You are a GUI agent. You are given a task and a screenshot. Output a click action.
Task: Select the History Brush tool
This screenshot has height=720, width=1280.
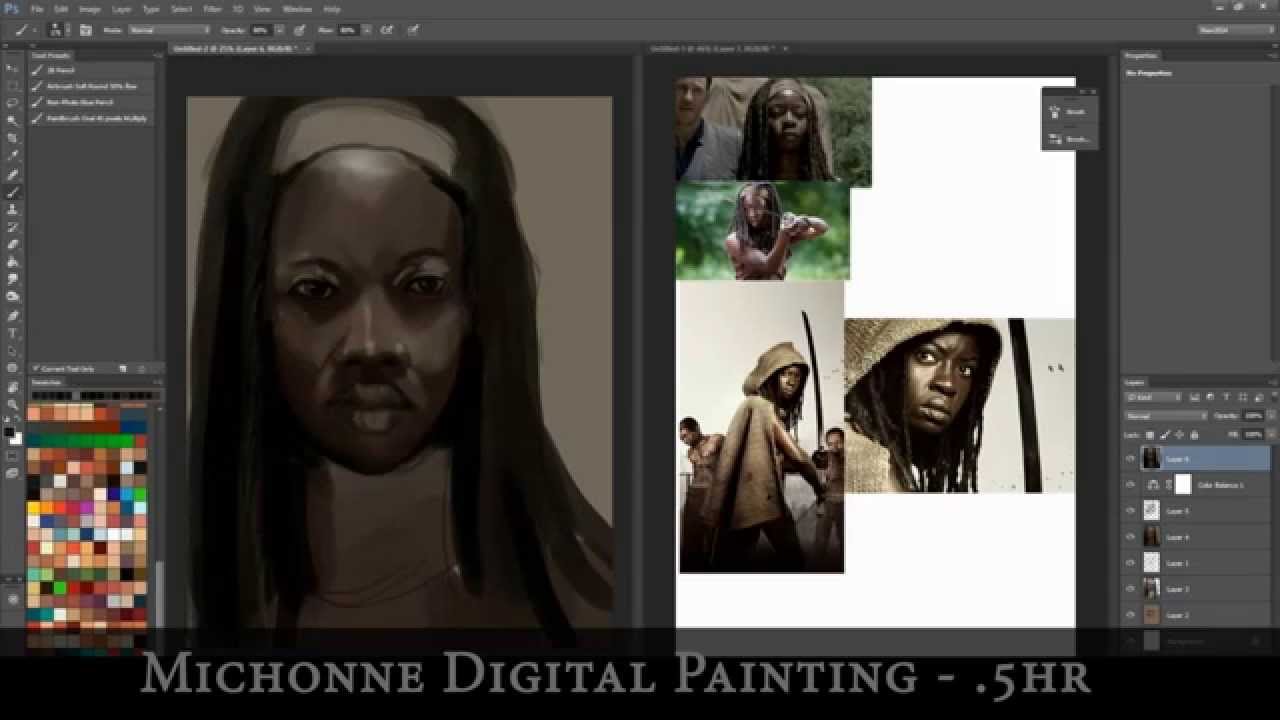(13, 227)
